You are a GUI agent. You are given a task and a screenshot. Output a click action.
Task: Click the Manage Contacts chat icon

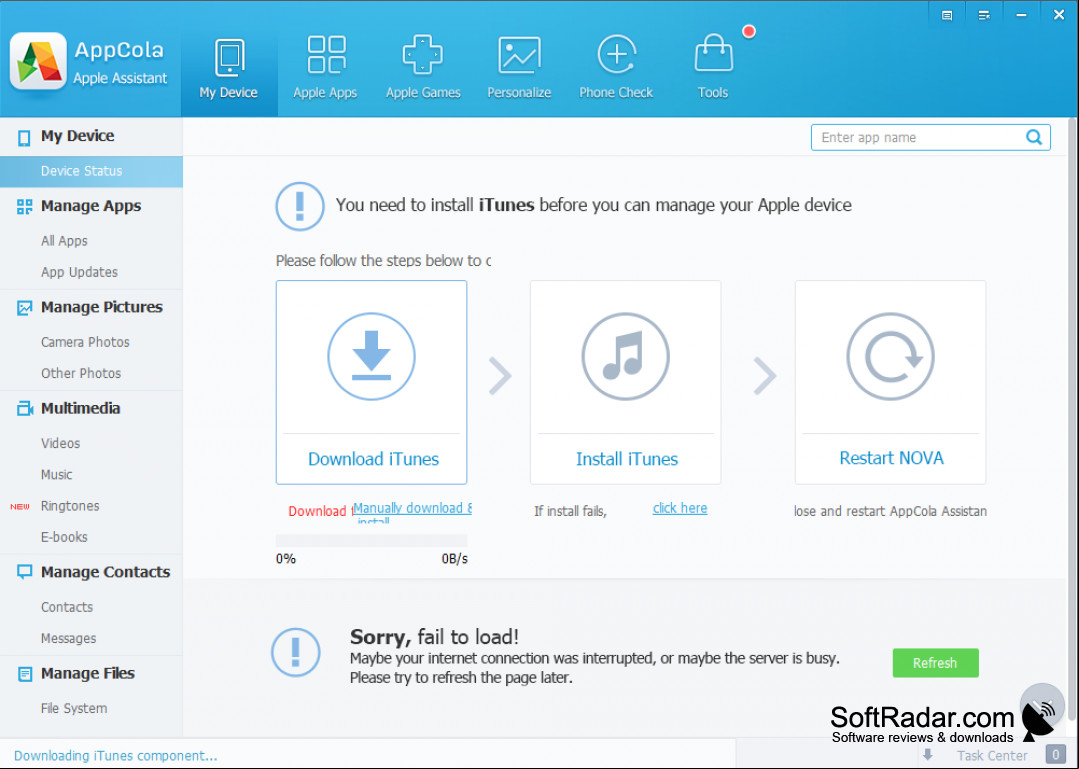pyautogui.click(x=25, y=572)
